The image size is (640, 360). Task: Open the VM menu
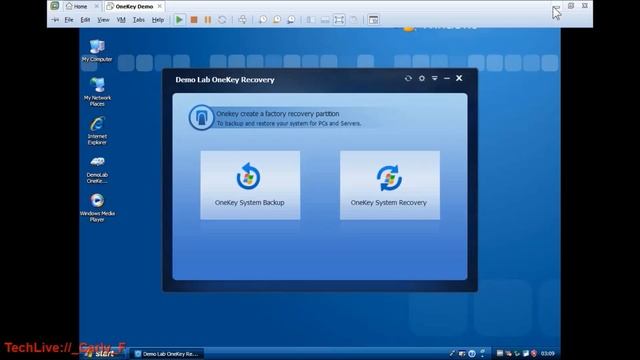point(121,20)
